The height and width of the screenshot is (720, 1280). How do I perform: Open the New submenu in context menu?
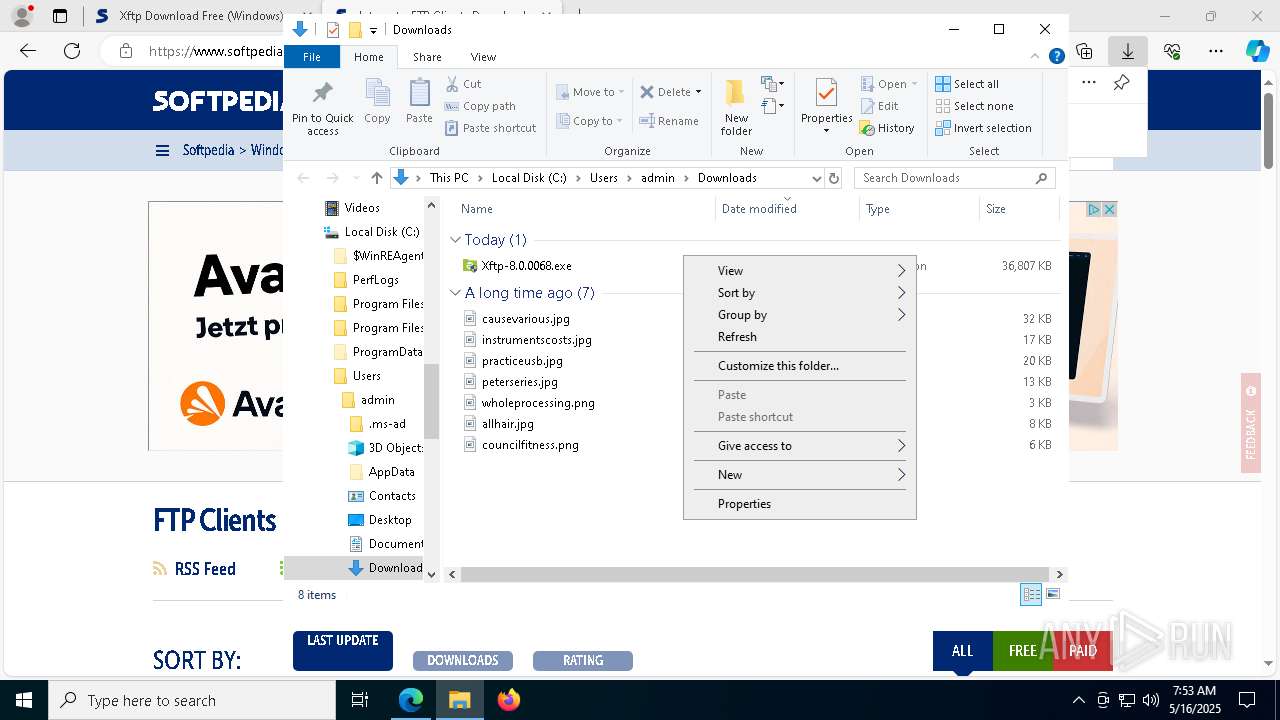800,475
